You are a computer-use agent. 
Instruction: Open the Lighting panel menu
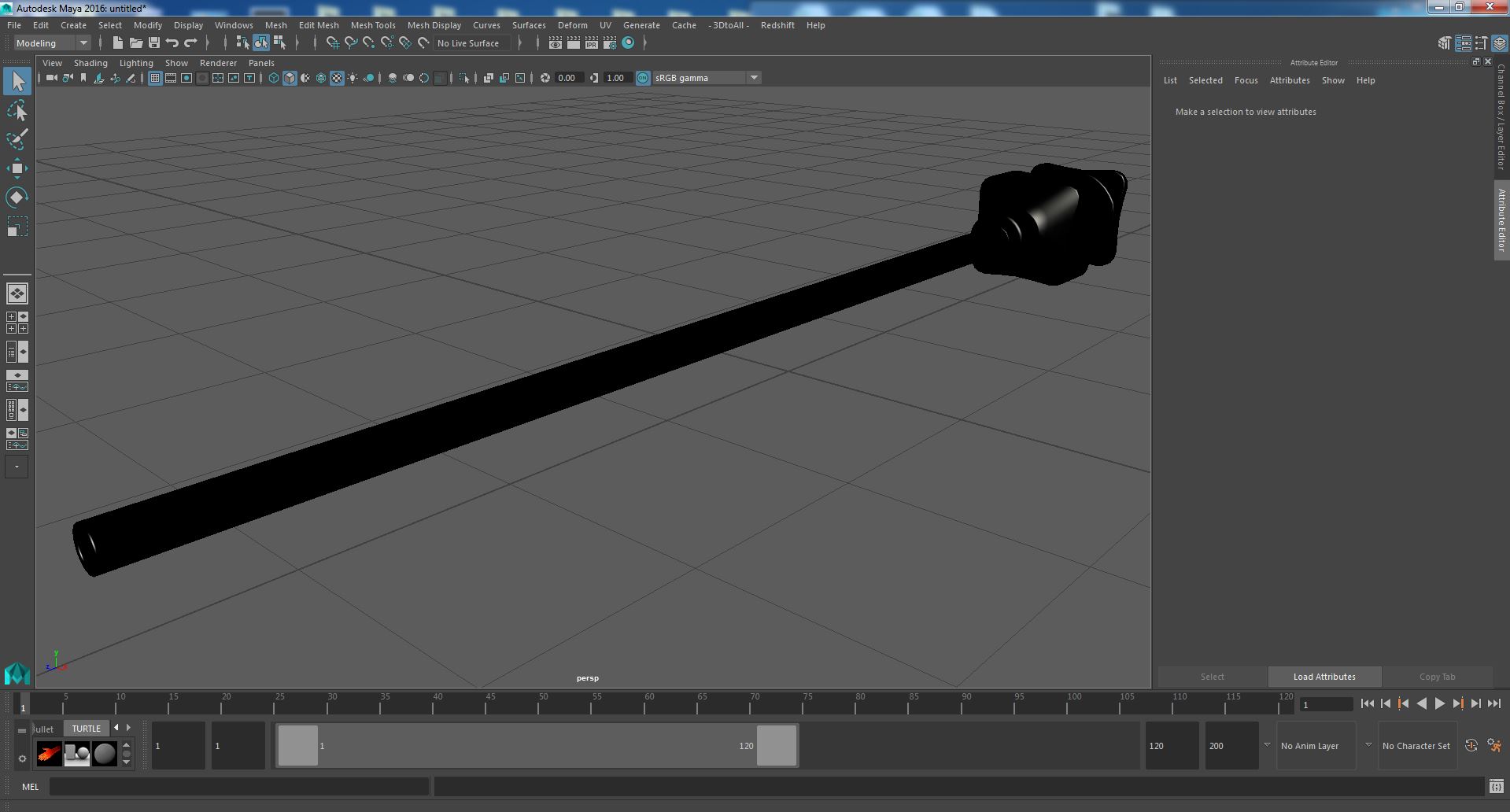136,63
